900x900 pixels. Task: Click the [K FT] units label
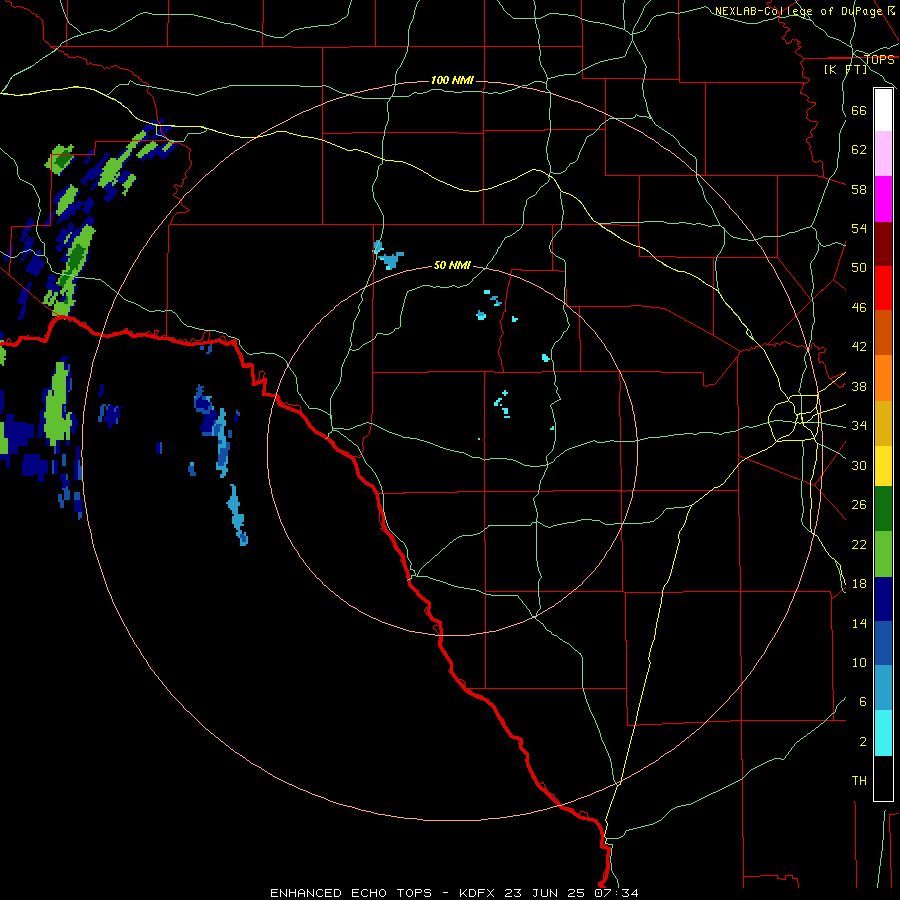(x=845, y=70)
